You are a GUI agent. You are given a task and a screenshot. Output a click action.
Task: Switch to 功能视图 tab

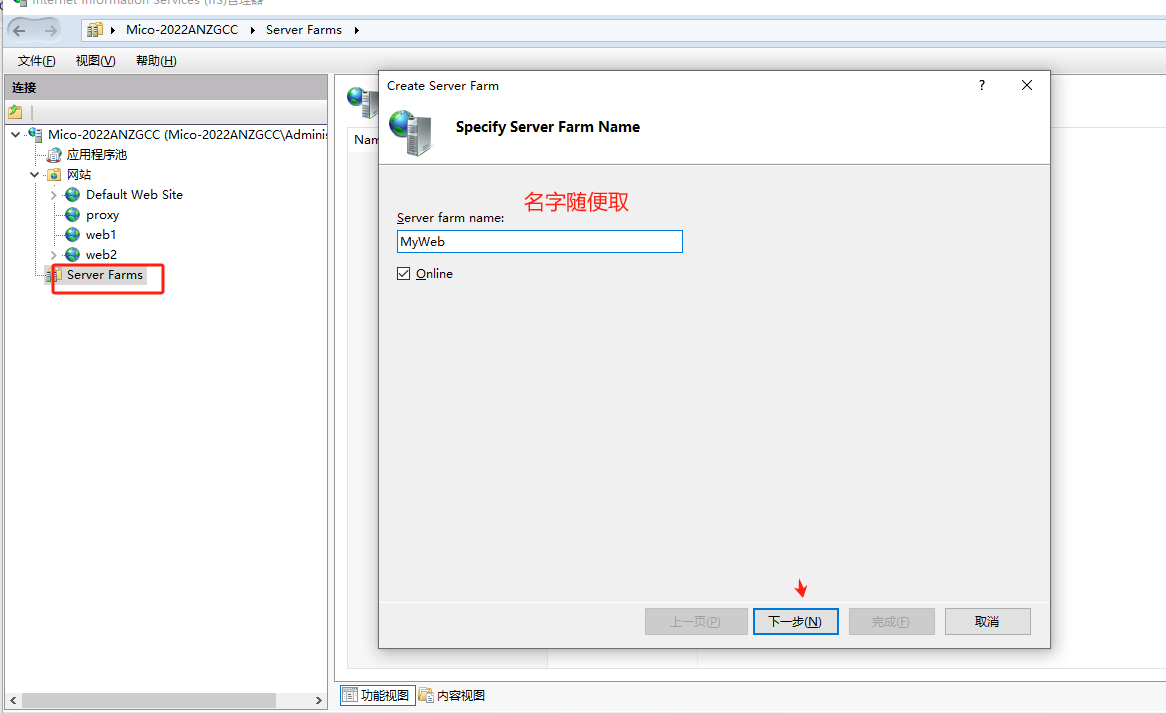tap(378, 695)
